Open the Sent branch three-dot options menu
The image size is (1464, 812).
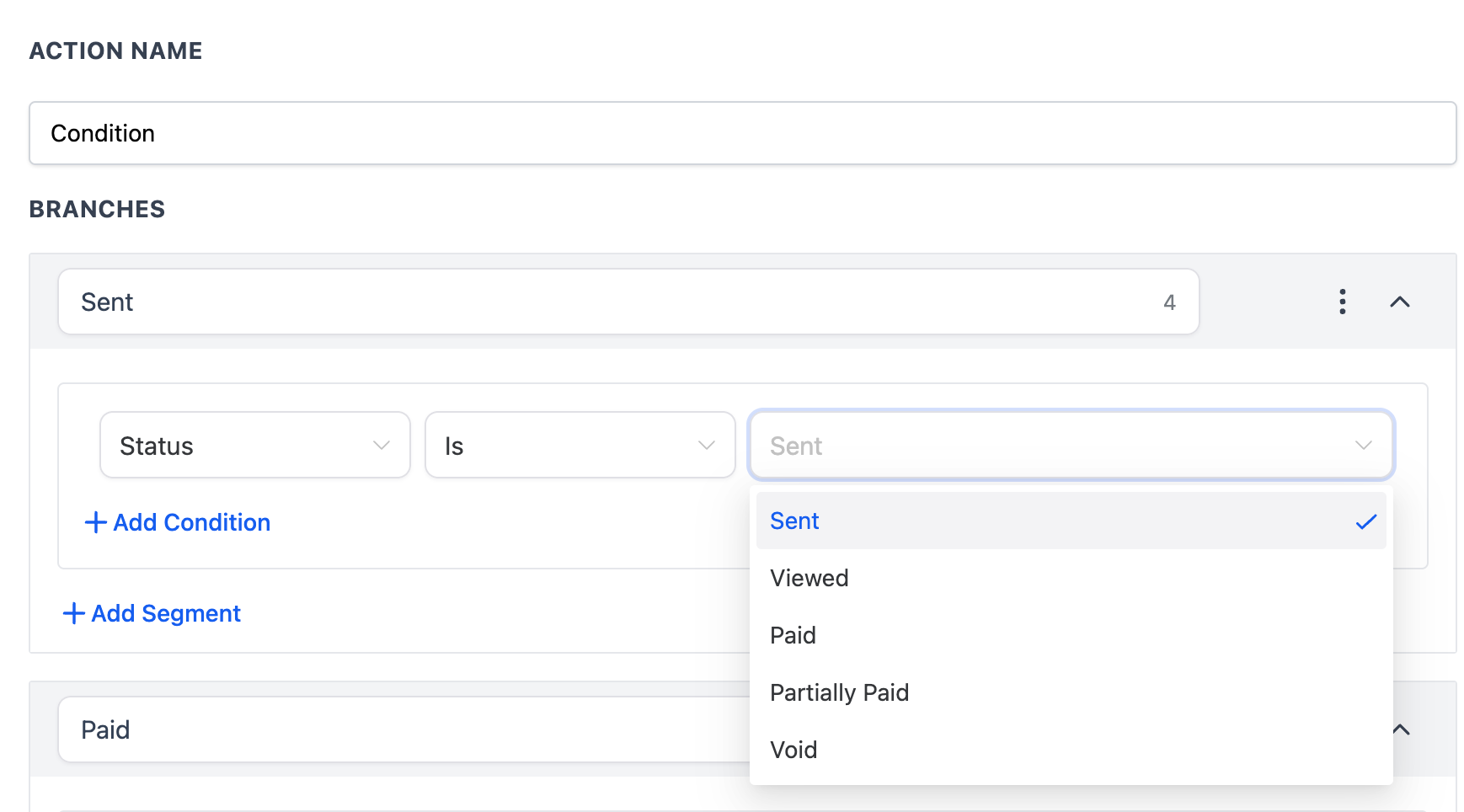point(1342,302)
